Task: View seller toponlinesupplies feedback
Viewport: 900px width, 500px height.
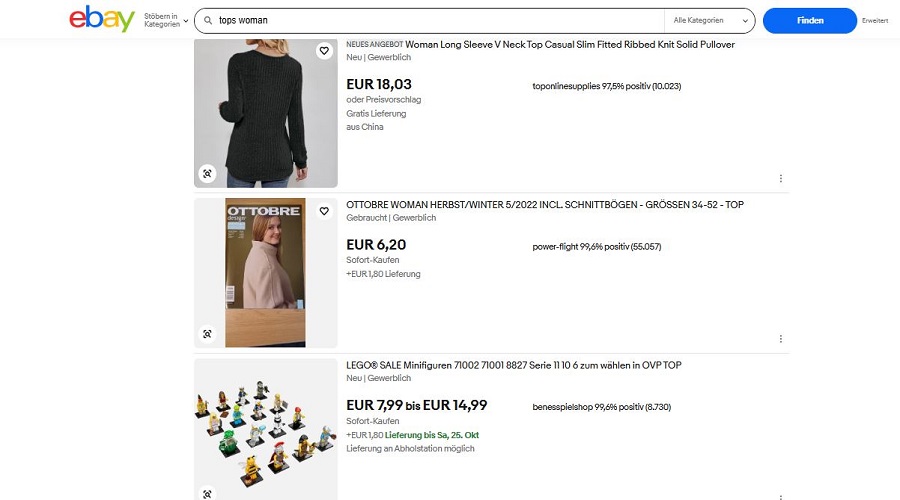Action: (x=607, y=86)
